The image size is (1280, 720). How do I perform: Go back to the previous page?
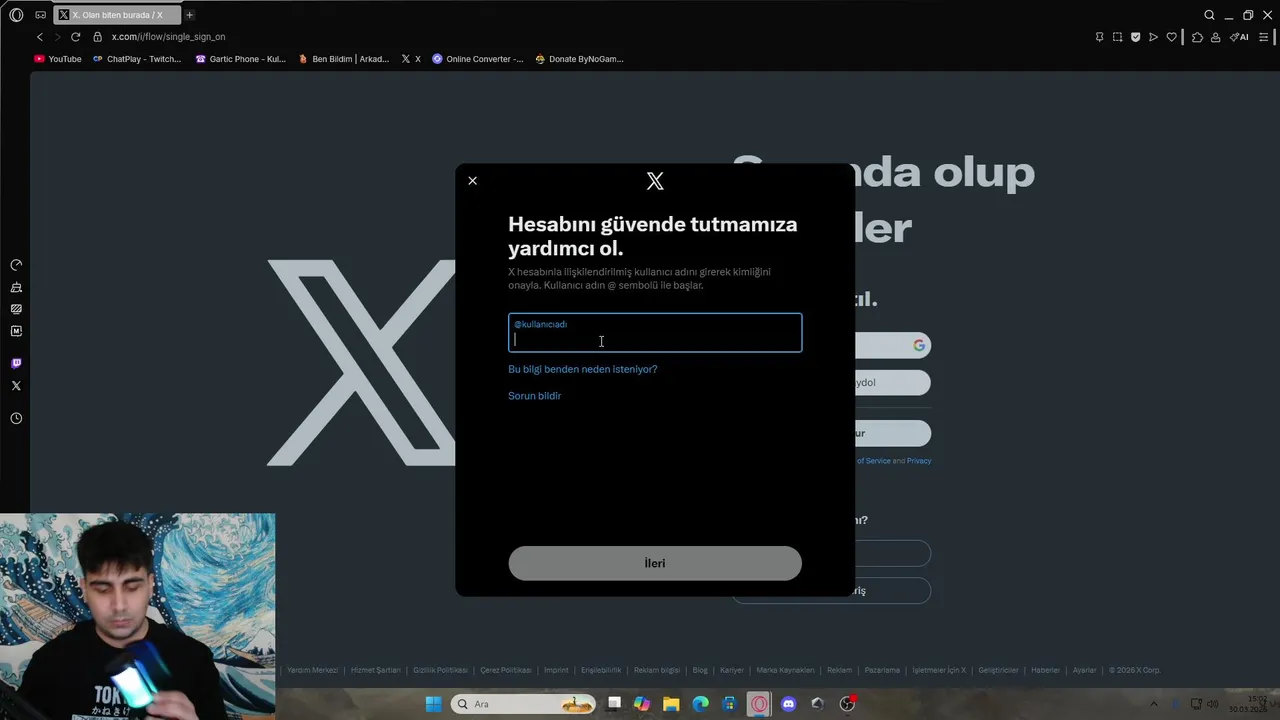pyautogui.click(x=40, y=37)
